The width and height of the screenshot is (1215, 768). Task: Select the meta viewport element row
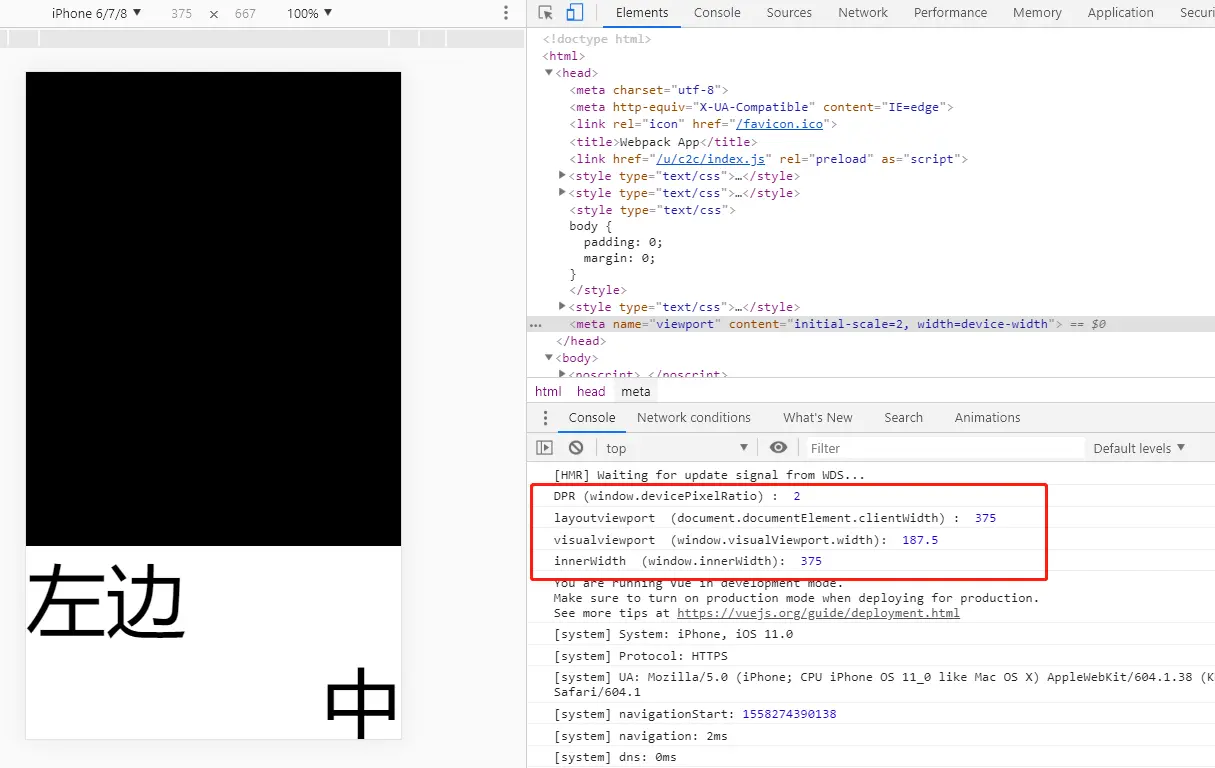pyautogui.click(x=871, y=324)
